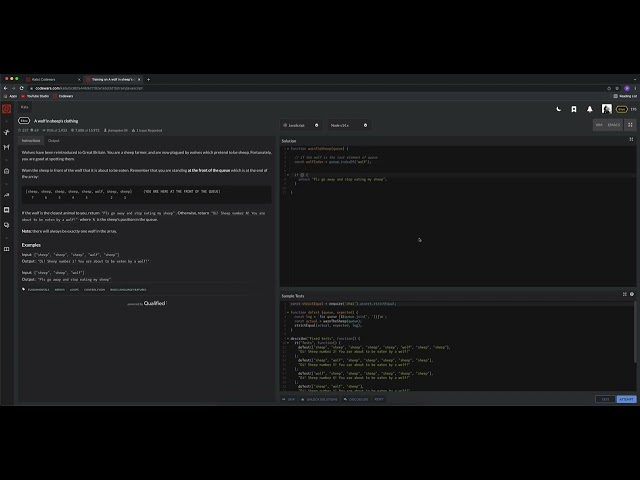Viewport: 640px width, 480px height.
Task: Click the Codewars logo in the sidebar
Action: 7,109
